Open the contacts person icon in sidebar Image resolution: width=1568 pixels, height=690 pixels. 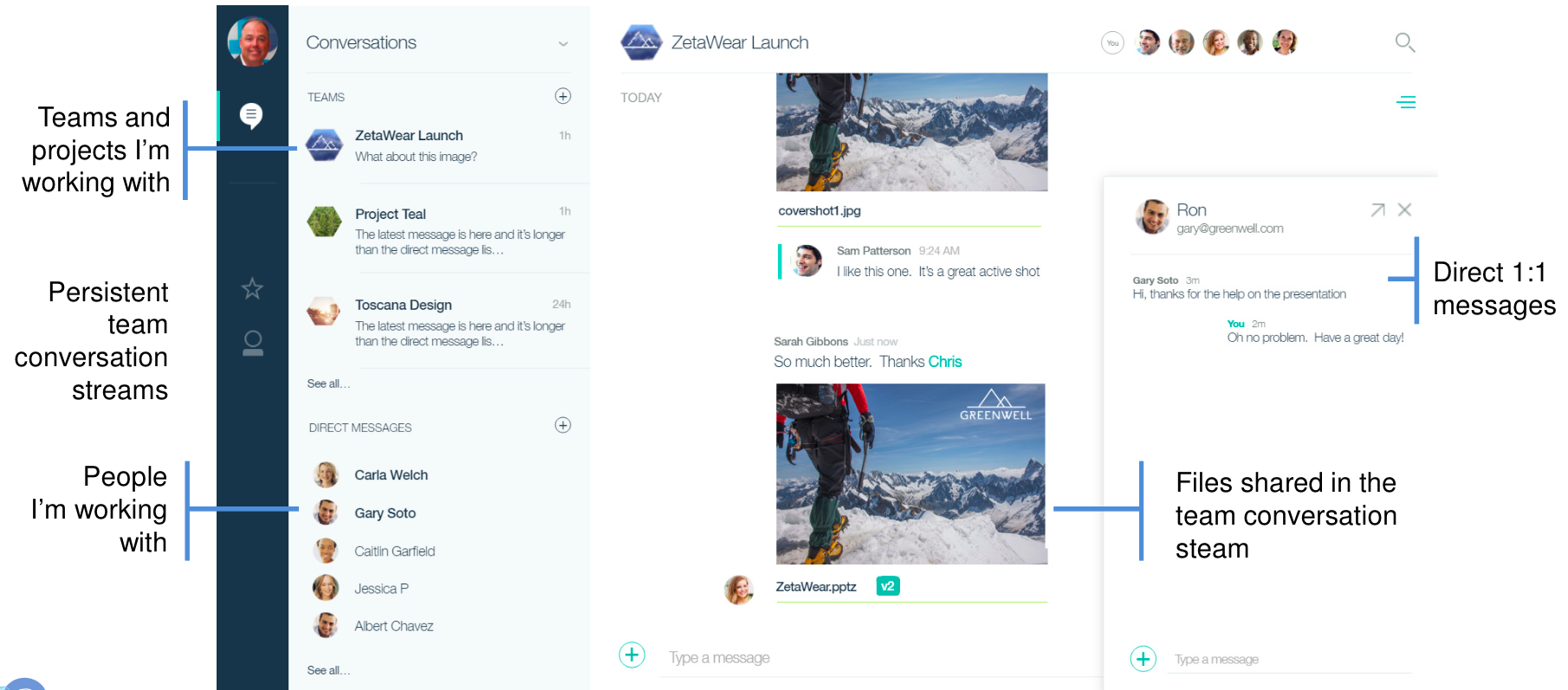tap(252, 344)
